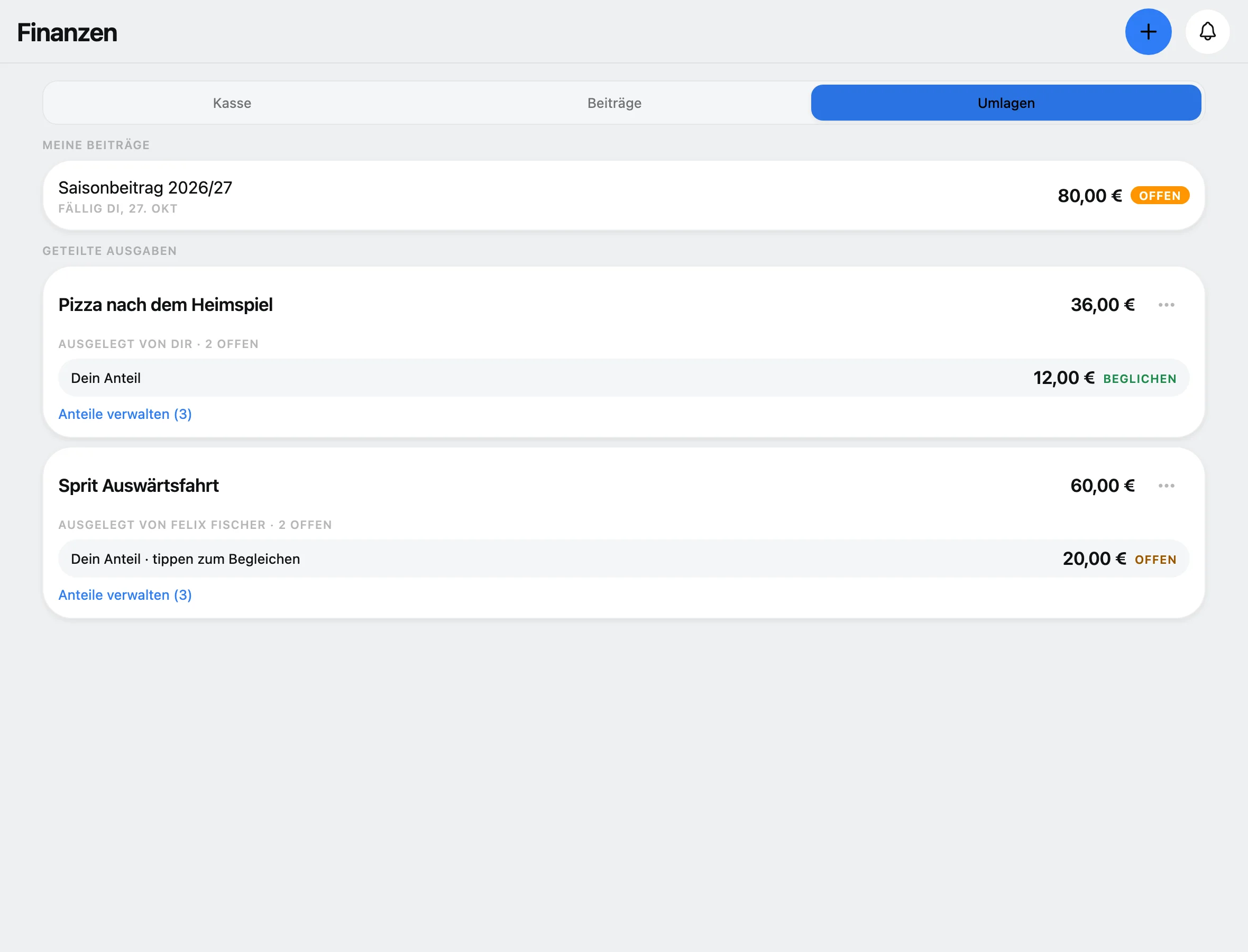The width and height of the screenshot is (1248, 952).
Task: Click the Sprit Auswärtsfahrt title
Action: pyautogui.click(x=138, y=486)
